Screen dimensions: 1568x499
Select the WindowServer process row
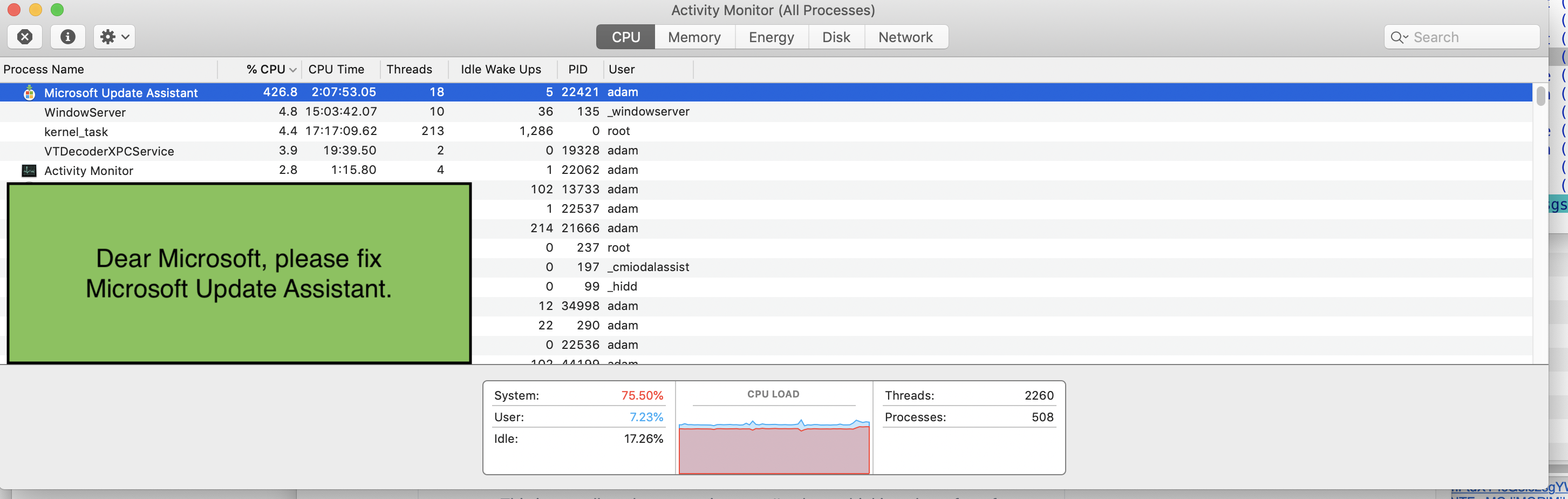[x=766, y=111]
